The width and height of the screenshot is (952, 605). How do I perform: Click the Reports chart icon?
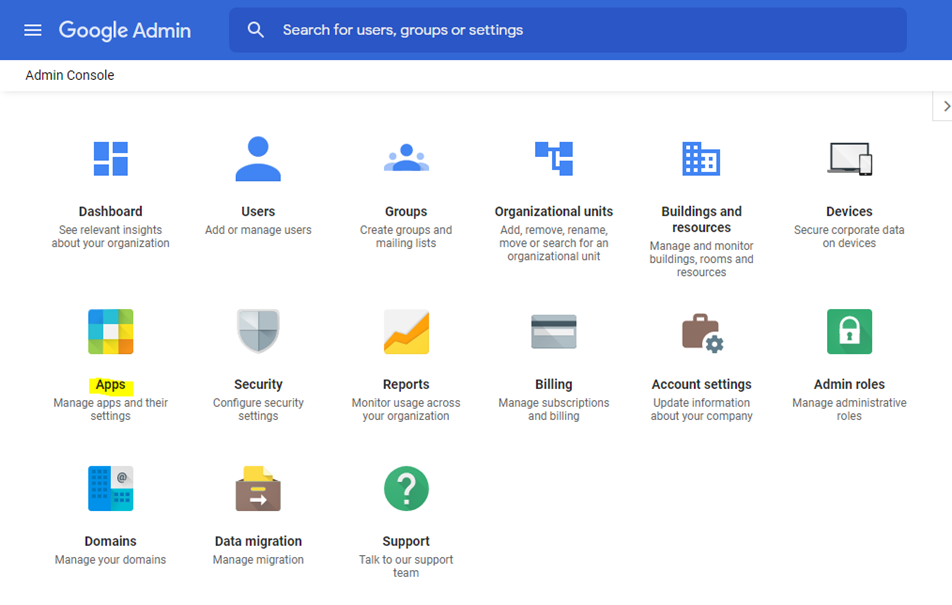(x=406, y=331)
